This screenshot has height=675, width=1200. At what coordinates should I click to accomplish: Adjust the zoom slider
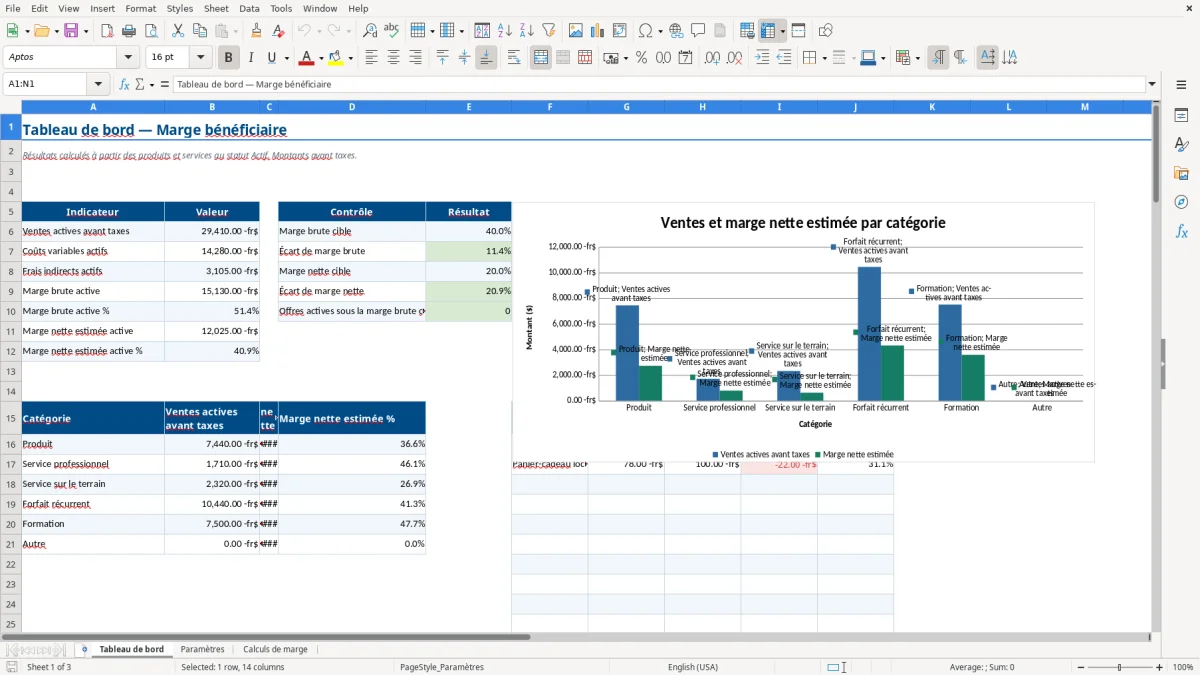(x=1119, y=667)
